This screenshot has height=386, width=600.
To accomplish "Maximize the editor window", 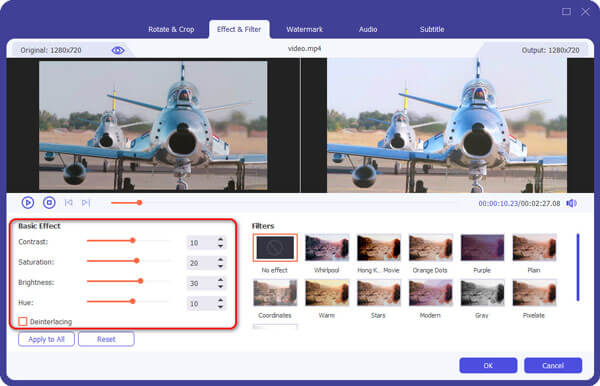I will pyautogui.click(x=566, y=12).
